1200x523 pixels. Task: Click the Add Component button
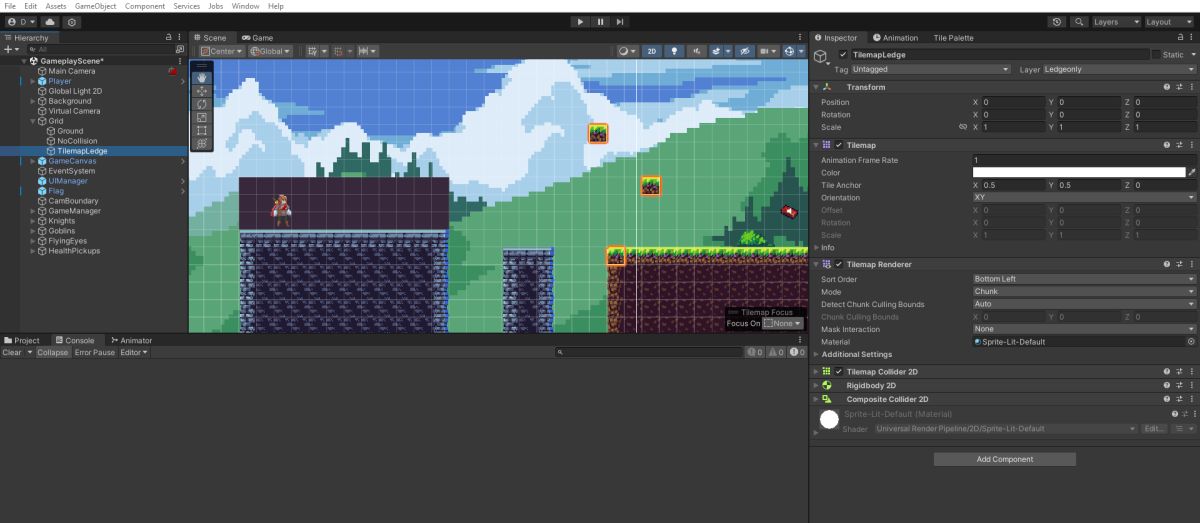(1005, 459)
